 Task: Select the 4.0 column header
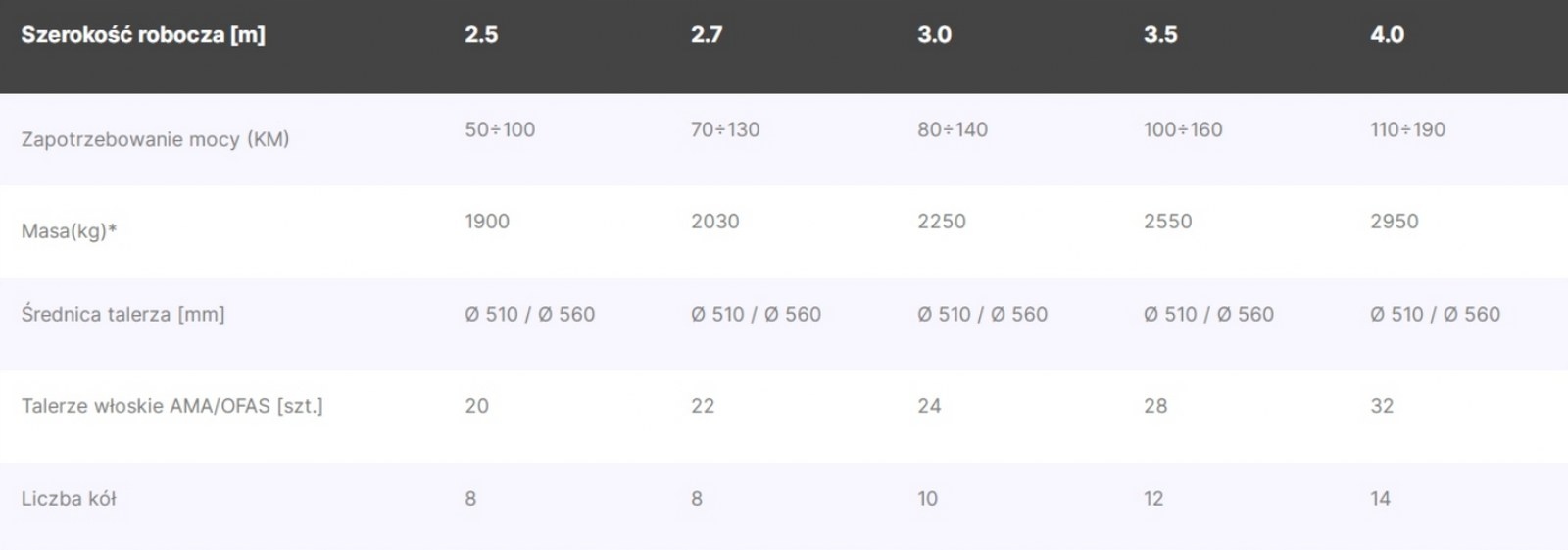pyautogui.click(x=1387, y=35)
